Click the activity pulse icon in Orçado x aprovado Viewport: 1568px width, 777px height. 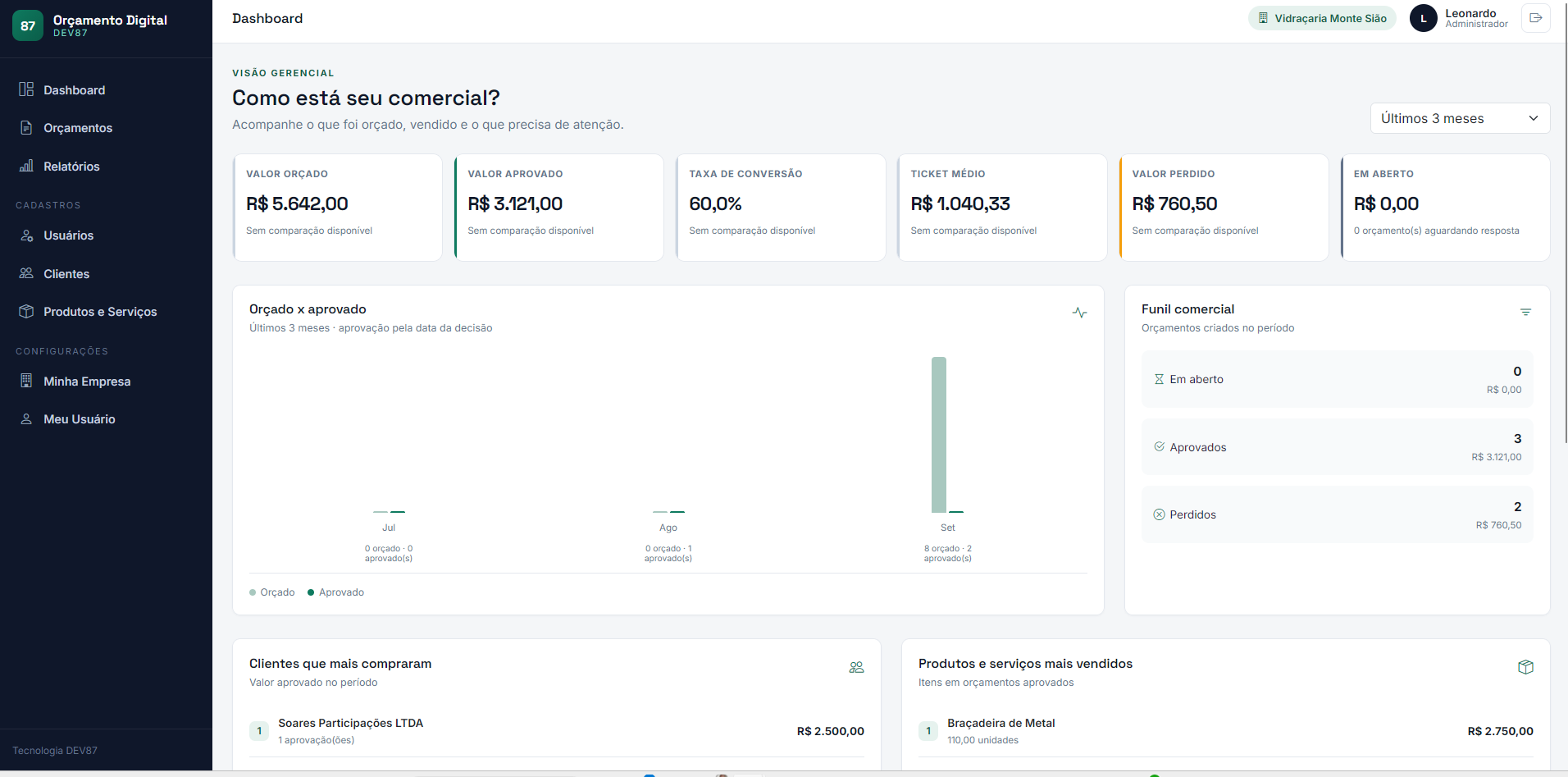[1079, 313]
